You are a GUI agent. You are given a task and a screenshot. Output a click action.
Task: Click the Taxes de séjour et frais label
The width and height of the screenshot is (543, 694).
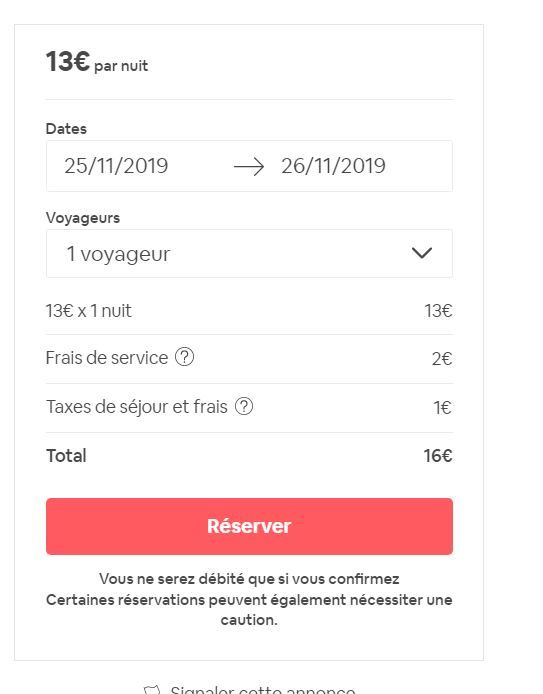pyautogui.click(x=137, y=407)
